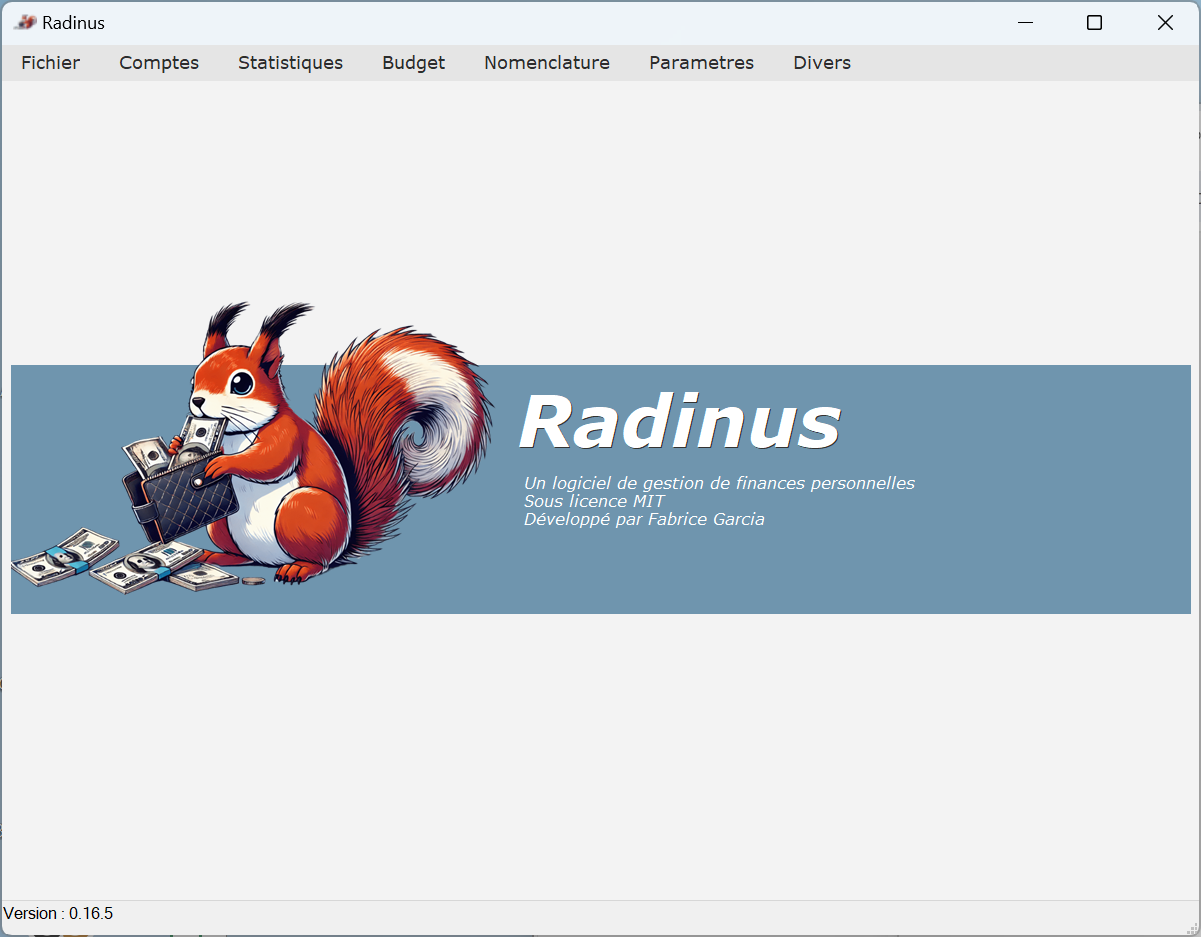Click the window resize grip in status bar

pyautogui.click(x=1190, y=926)
